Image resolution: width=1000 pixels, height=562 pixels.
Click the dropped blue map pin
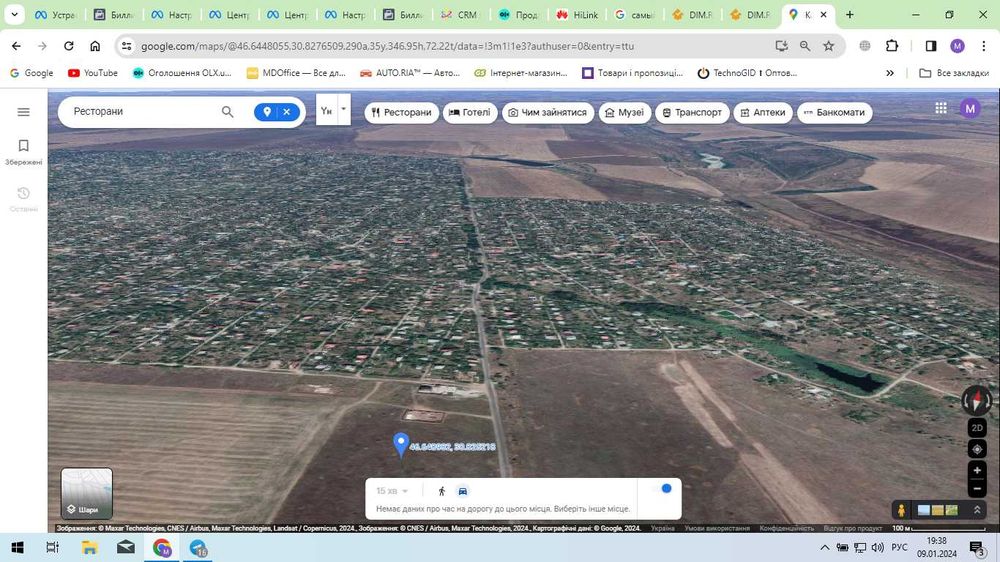tap(401, 445)
